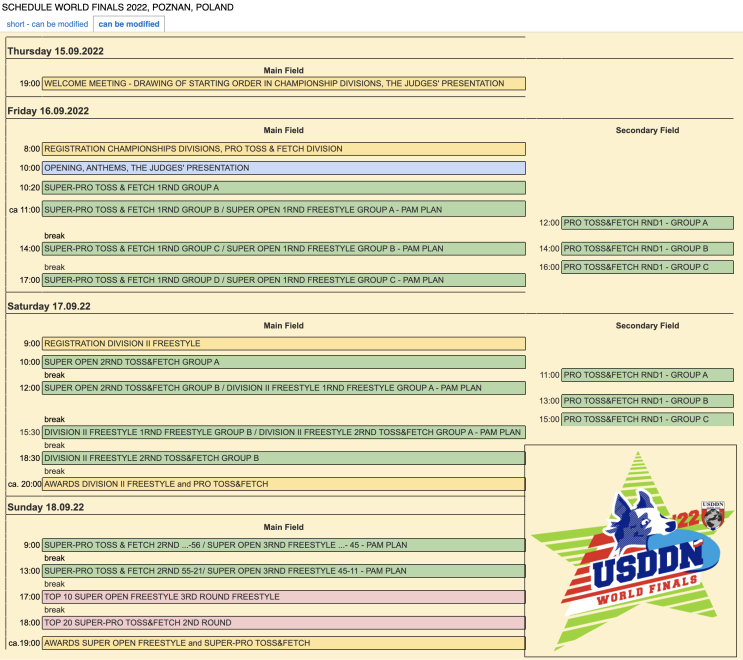The height and width of the screenshot is (660, 743).
Task: Select 'SUPER-PRO TOSS & FETCH 1RND GROUP A' row
Action: (x=284, y=188)
